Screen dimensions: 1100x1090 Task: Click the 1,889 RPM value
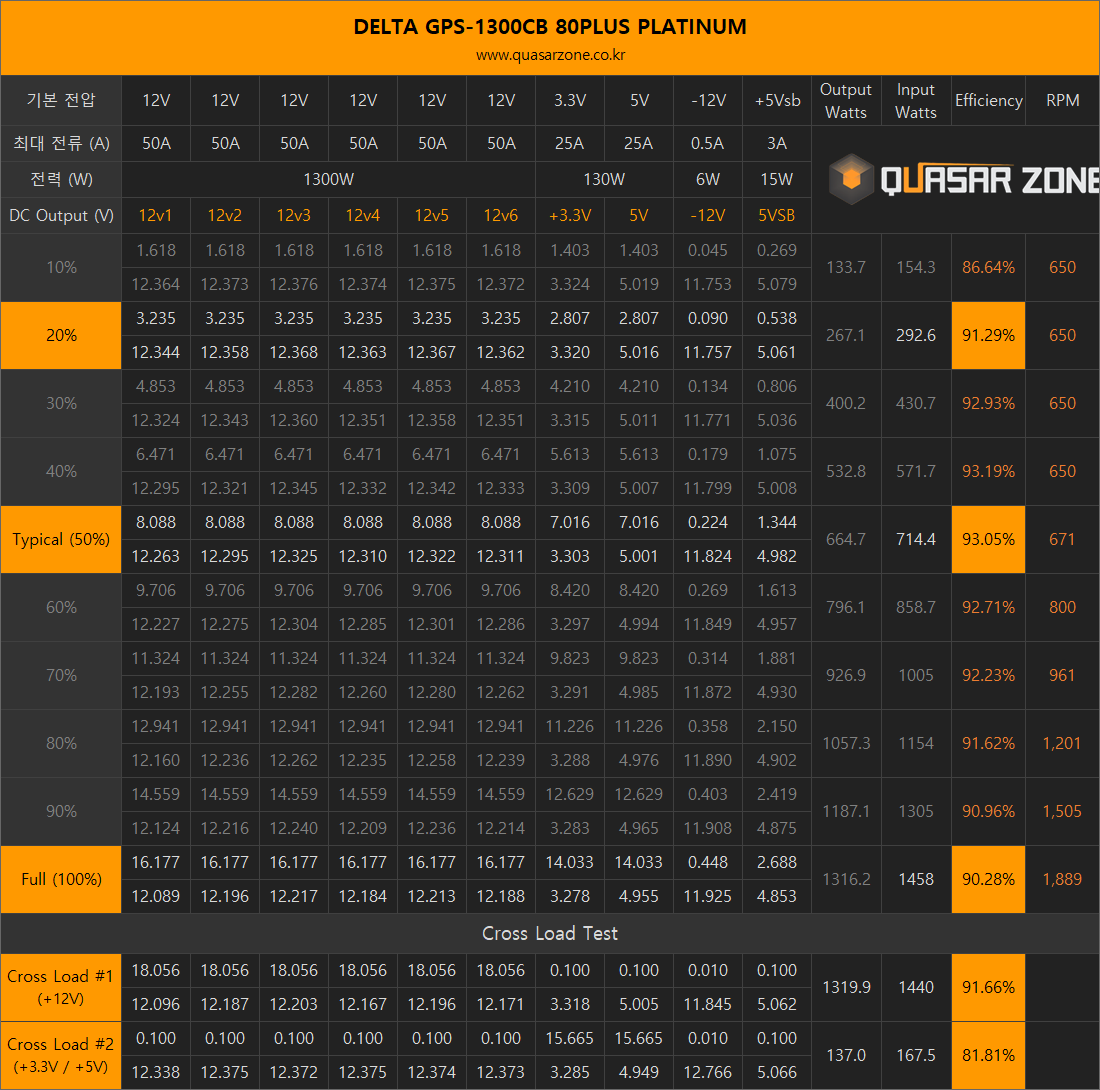tap(1062, 879)
